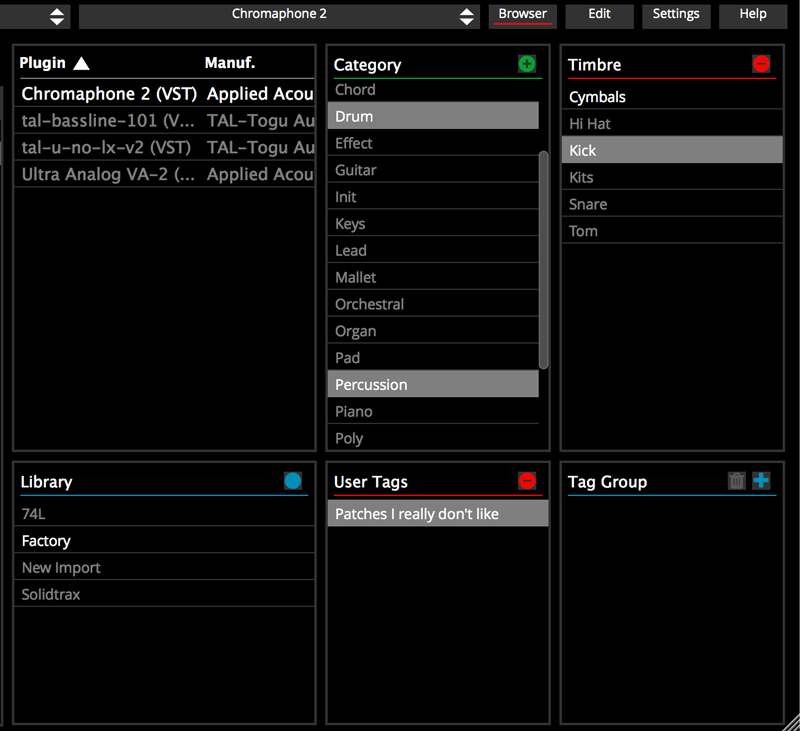Toggle the Kick timbre filter

tap(672, 150)
